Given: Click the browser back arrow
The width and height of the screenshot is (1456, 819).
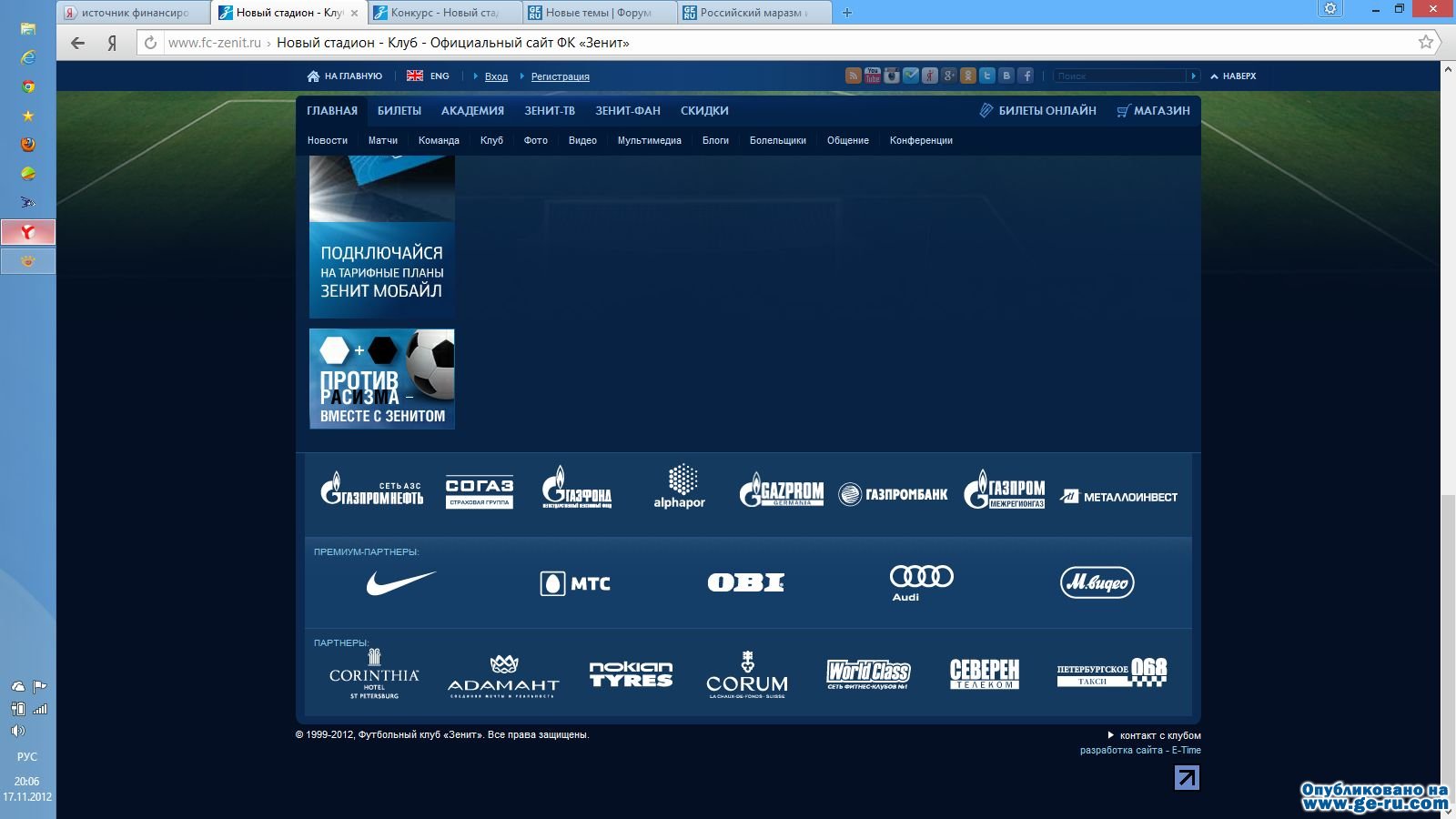Looking at the screenshot, I should (77, 43).
